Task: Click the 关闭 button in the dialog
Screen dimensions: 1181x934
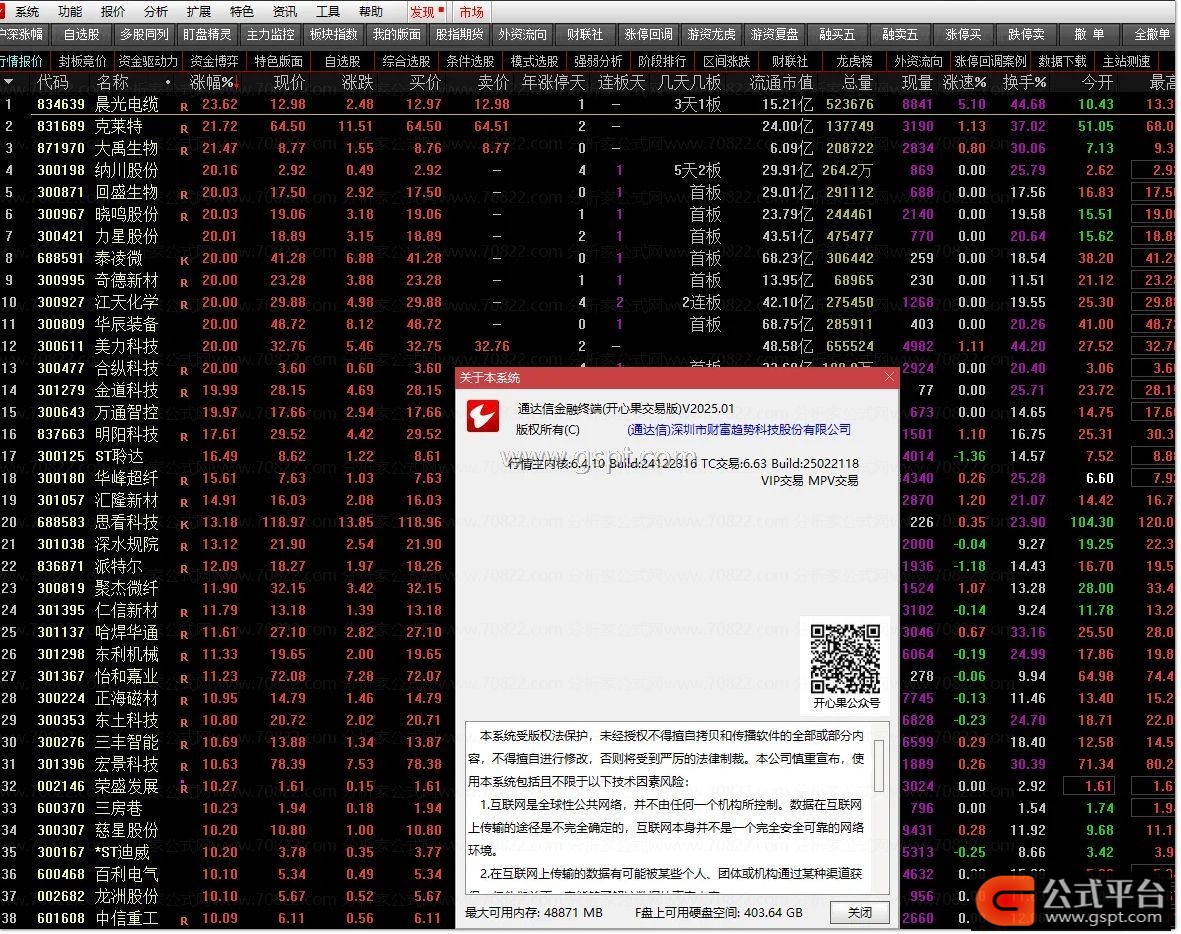Action: (x=859, y=912)
